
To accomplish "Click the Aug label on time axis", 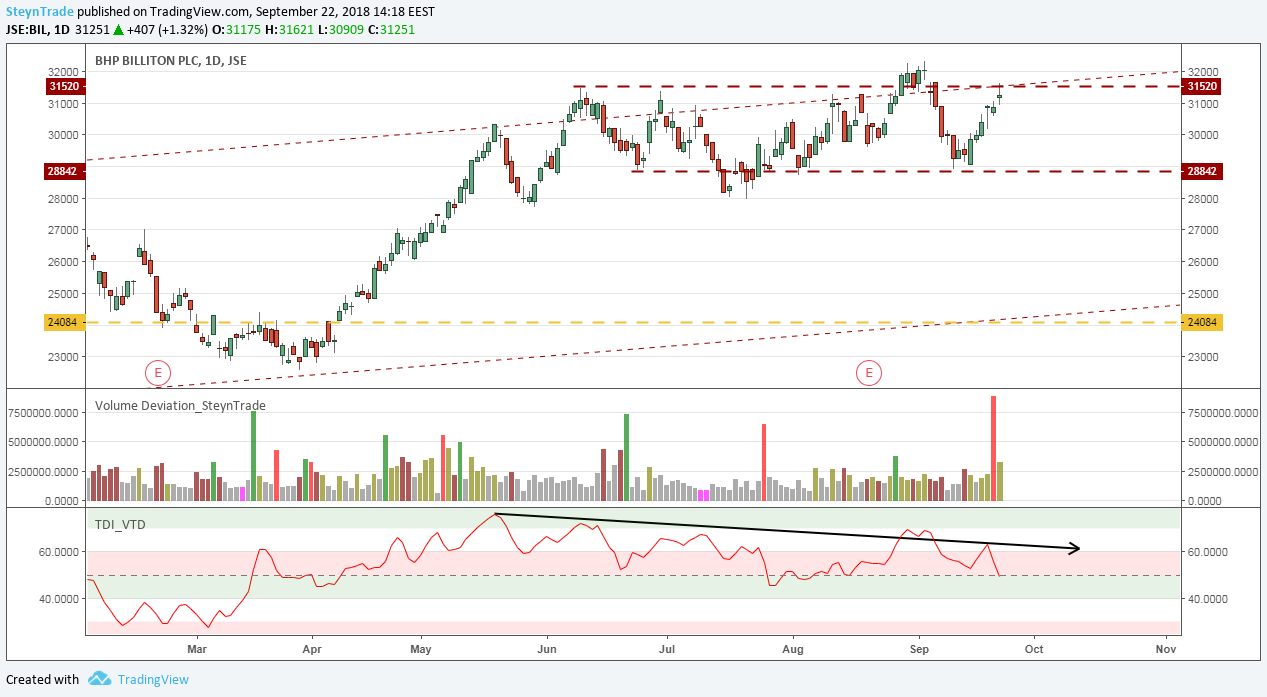I will point(793,649).
